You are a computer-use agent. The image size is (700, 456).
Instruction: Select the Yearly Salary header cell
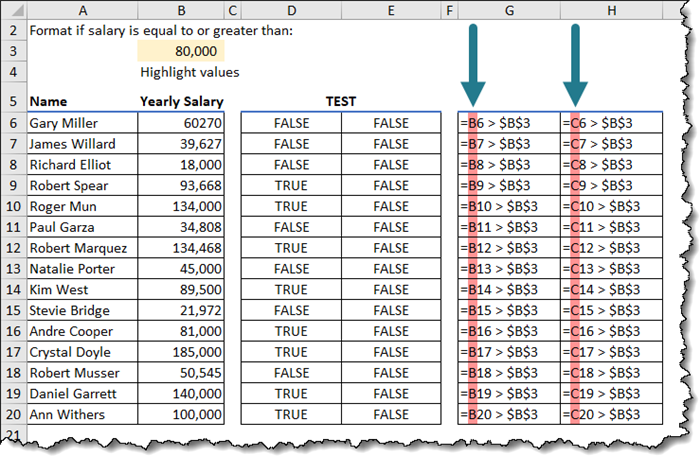tap(181, 101)
